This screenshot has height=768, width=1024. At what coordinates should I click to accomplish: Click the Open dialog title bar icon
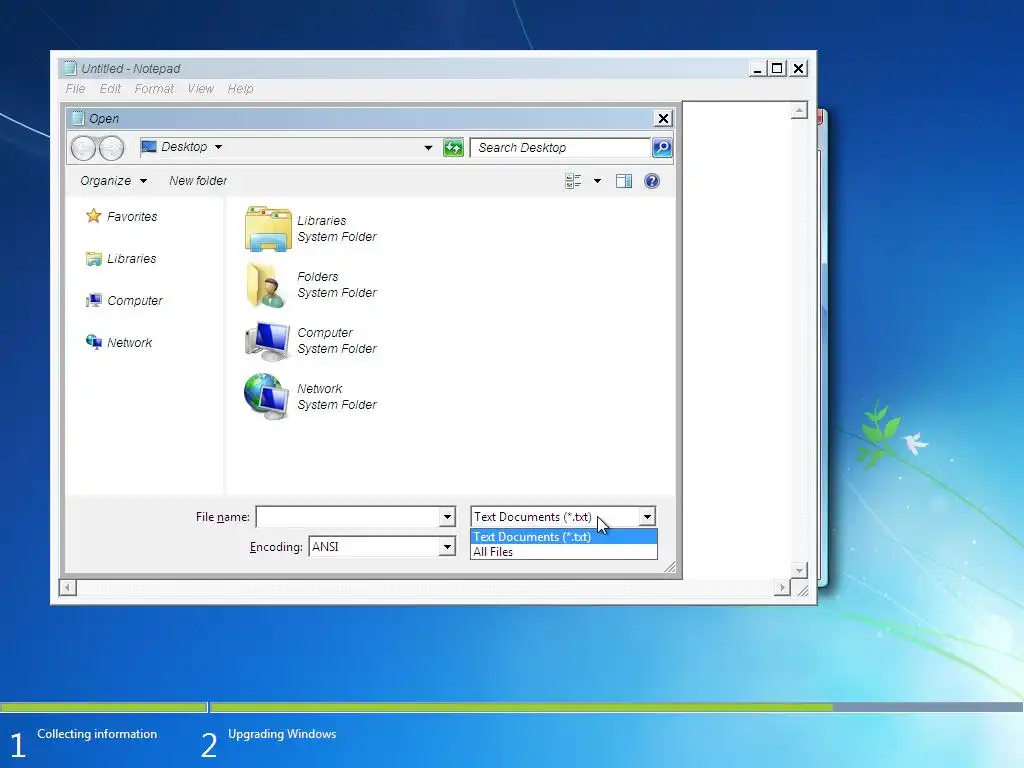78,118
